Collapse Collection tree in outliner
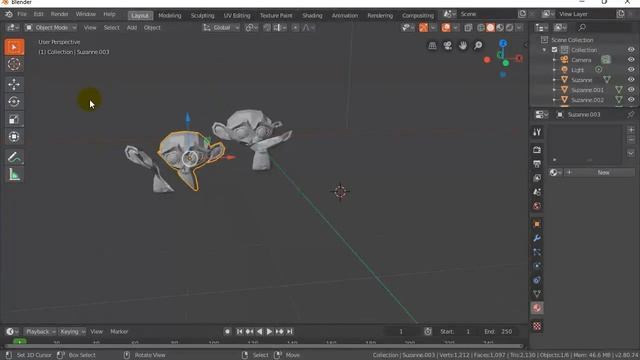Screen dimensions: 640x360 [x=544, y=50]
